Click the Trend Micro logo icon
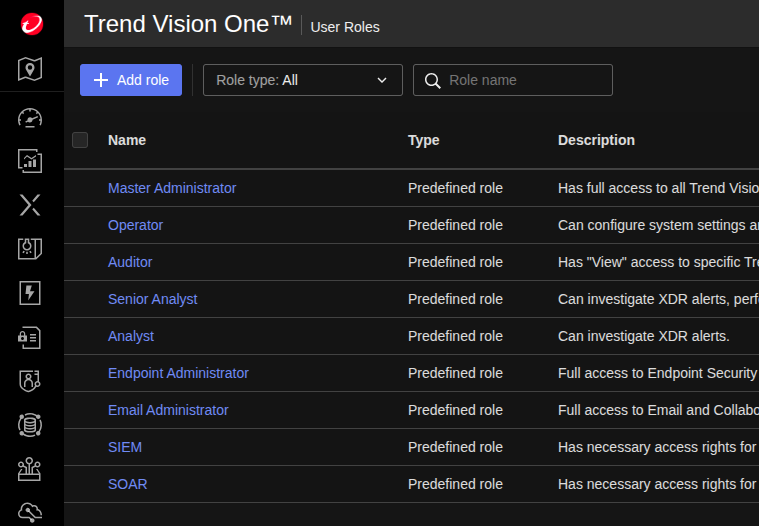The height and width of the screenshot is (526, 759). [x=30, y=25]
